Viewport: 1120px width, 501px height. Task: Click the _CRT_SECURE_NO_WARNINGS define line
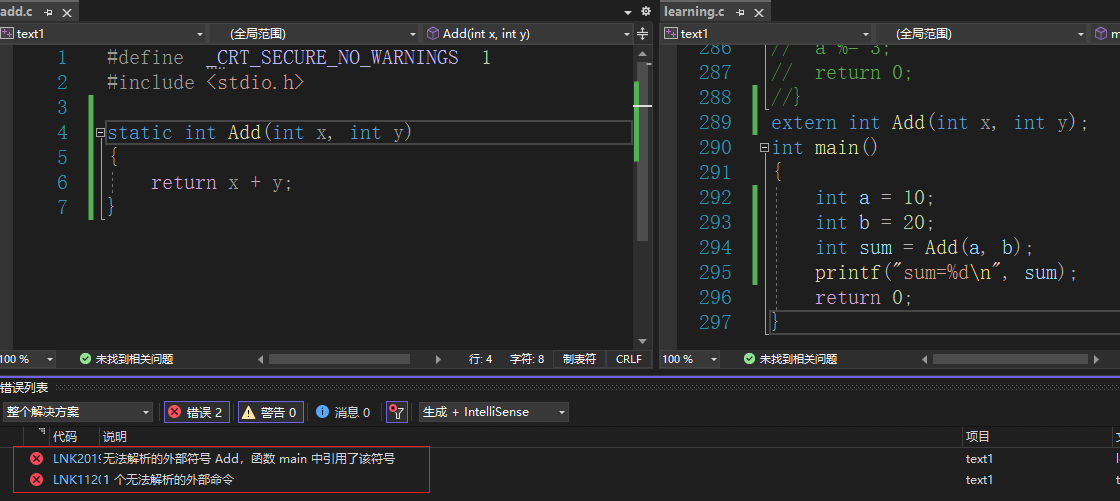click(x=299, y=58)
